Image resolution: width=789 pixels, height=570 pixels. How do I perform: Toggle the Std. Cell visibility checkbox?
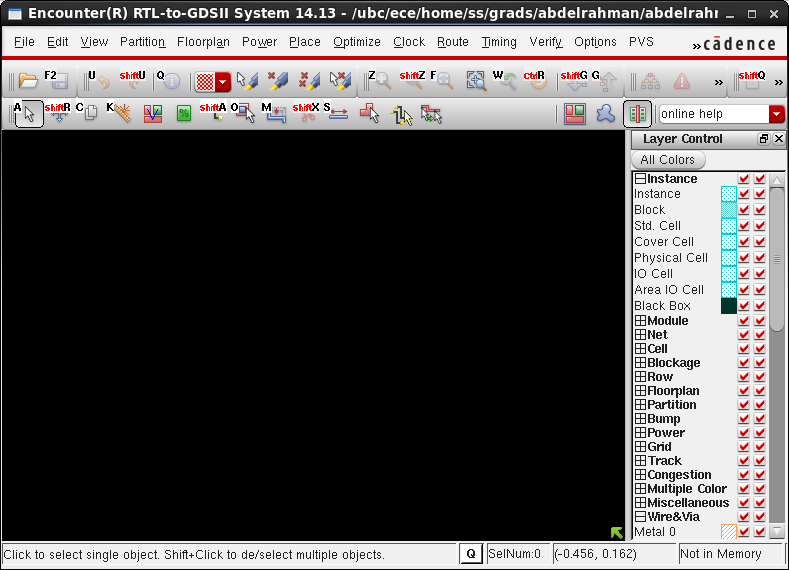(744, 226)
